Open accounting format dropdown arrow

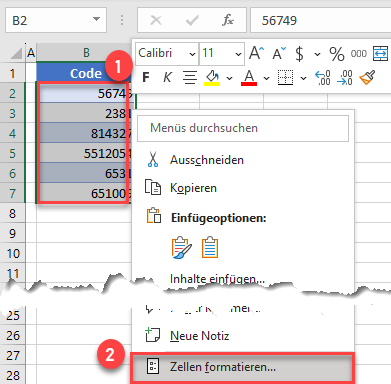[317, 54]
